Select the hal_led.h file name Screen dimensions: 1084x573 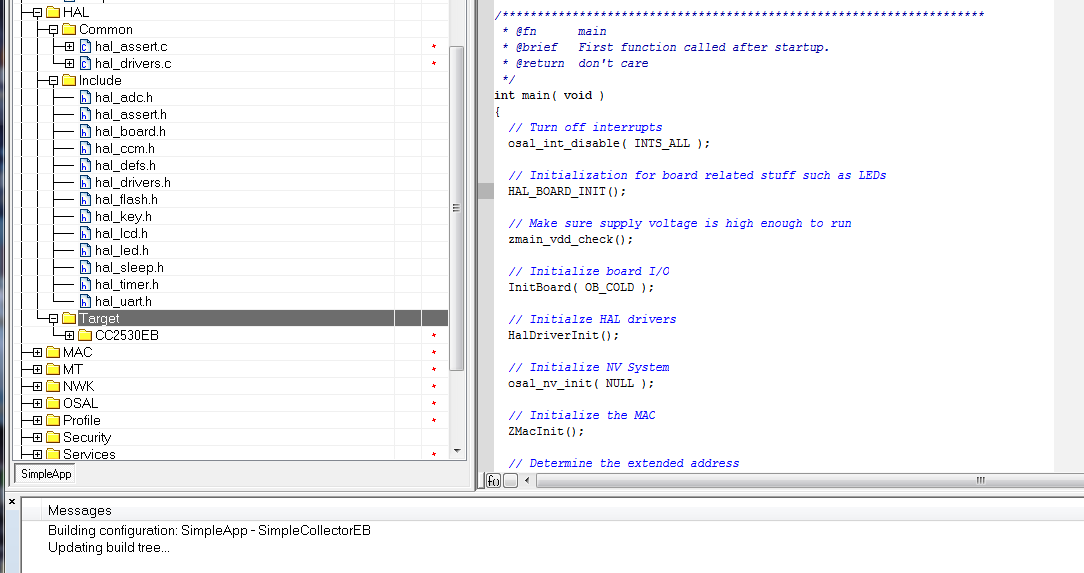122,250
